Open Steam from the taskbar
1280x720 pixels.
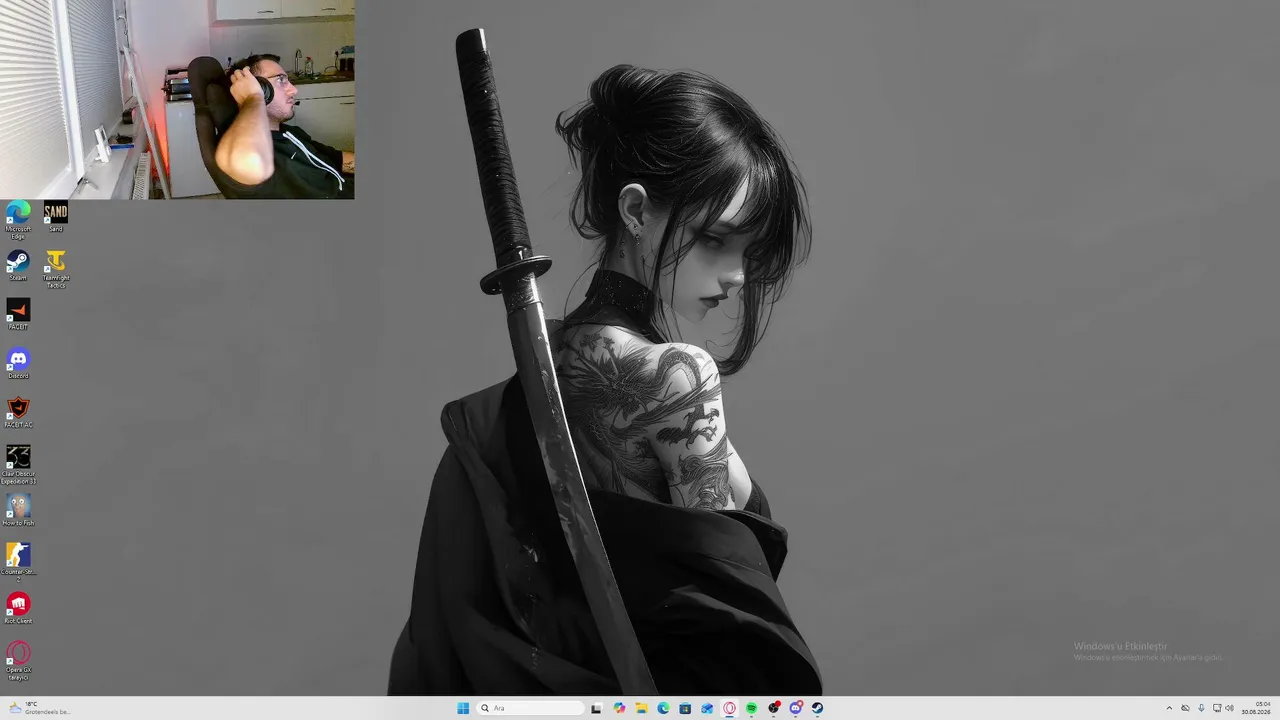pyautogui.click(x=818, y=708)
